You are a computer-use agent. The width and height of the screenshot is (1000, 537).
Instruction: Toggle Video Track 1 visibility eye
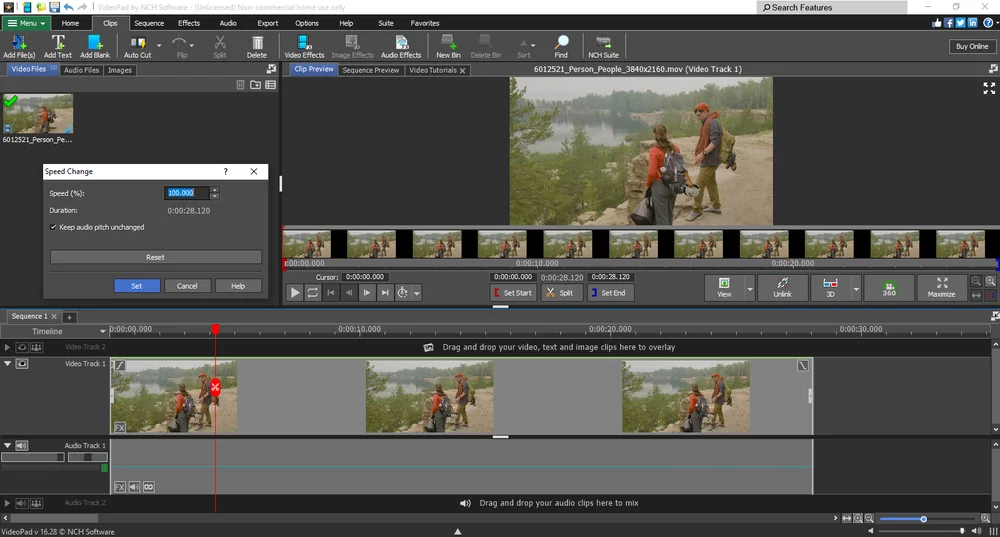pyautogui.click(x=22, y=364)
